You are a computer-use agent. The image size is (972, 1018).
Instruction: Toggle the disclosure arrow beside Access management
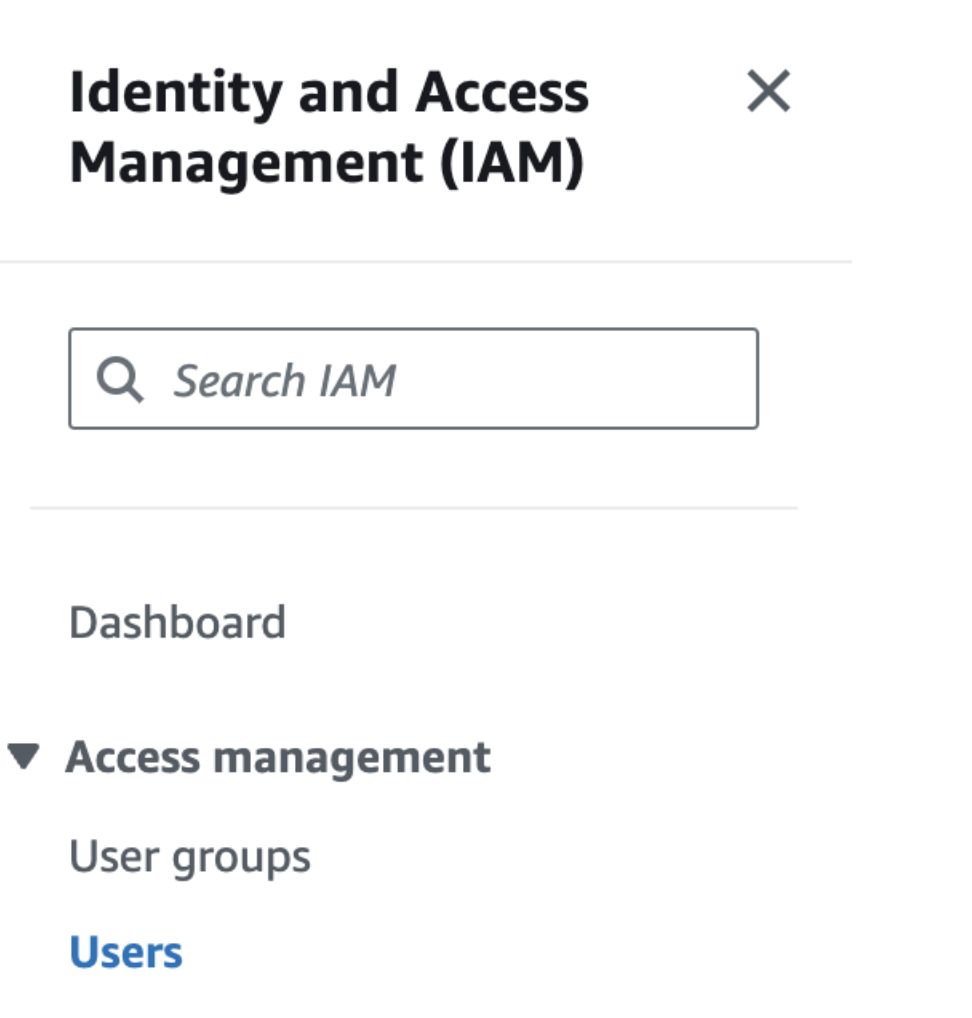tap(23, 756)
